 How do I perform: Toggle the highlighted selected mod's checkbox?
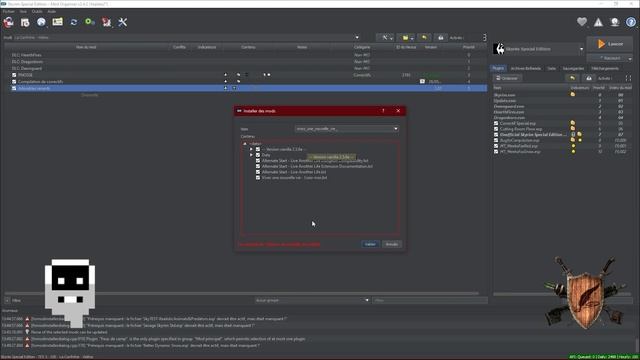pyautogui.click(x=14, y=88)
